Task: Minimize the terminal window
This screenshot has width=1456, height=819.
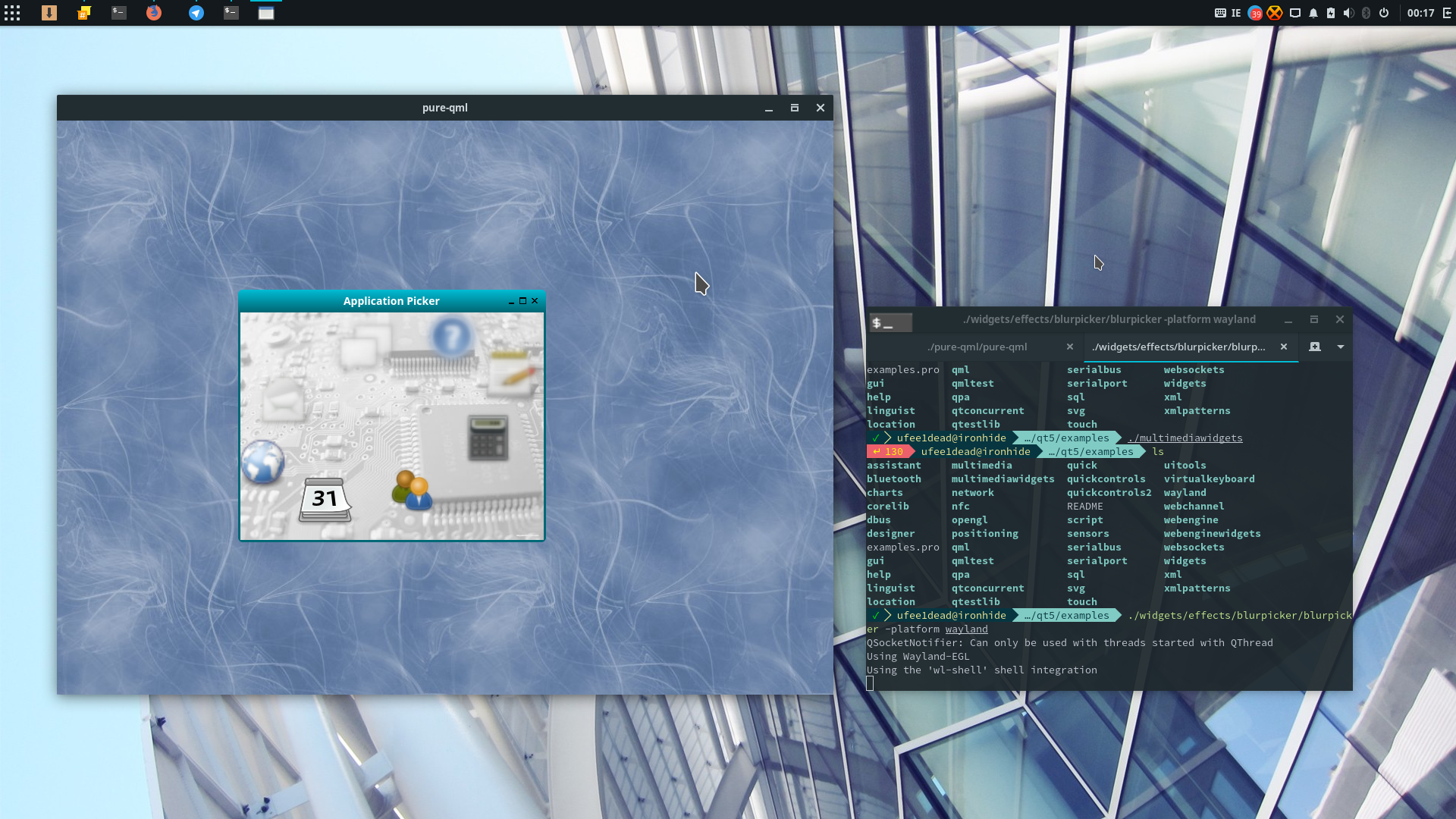Action: point(1288,320)
